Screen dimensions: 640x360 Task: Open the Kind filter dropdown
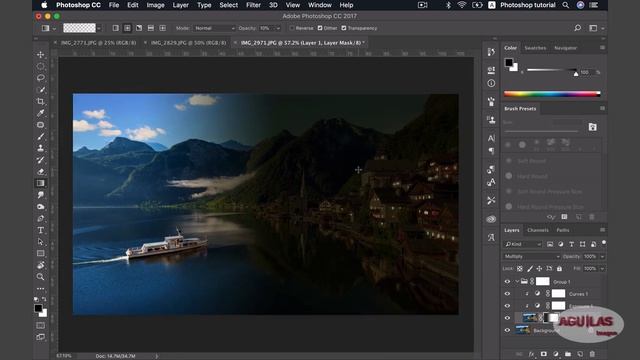point(523,244)
